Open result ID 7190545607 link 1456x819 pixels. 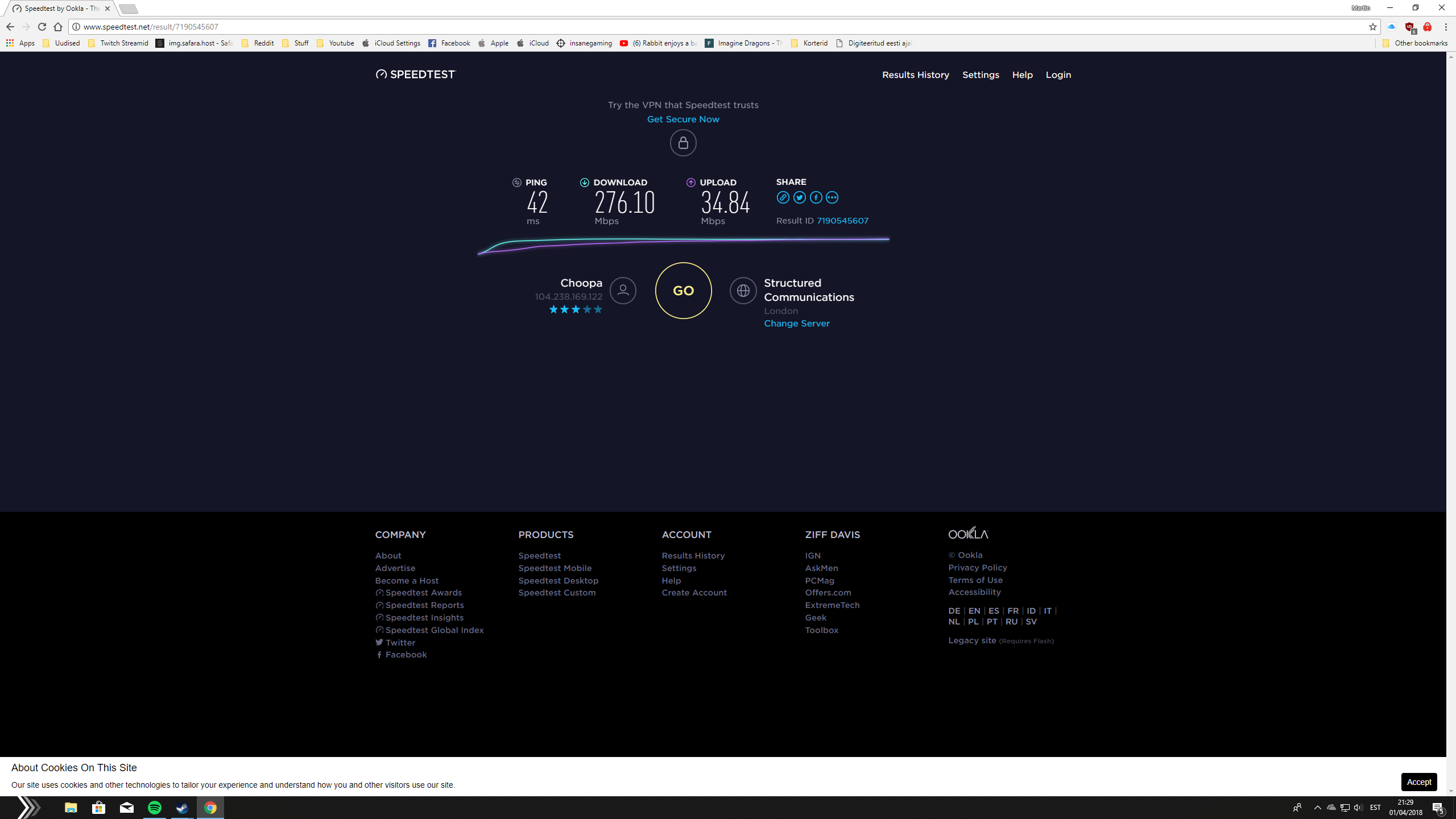click(842, 221)
